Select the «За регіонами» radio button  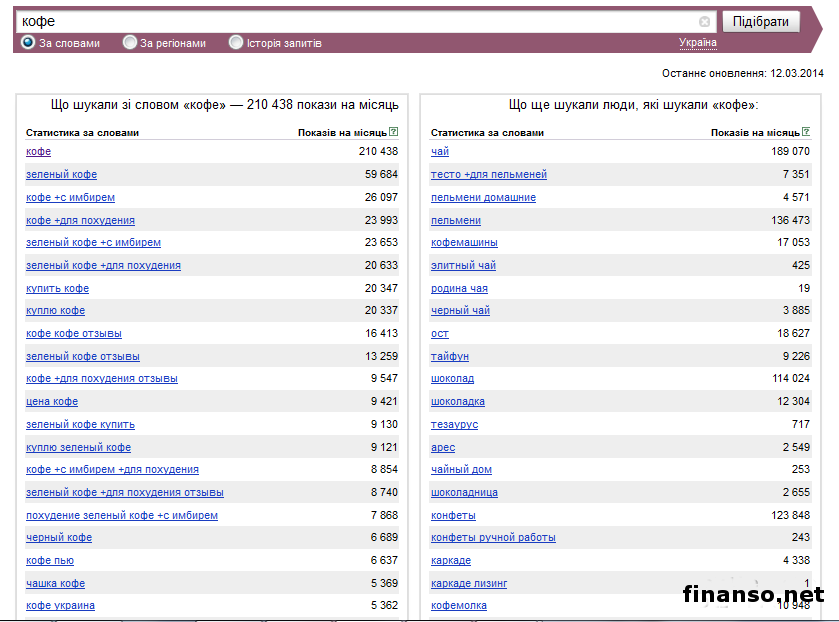(x=130, y=43)
